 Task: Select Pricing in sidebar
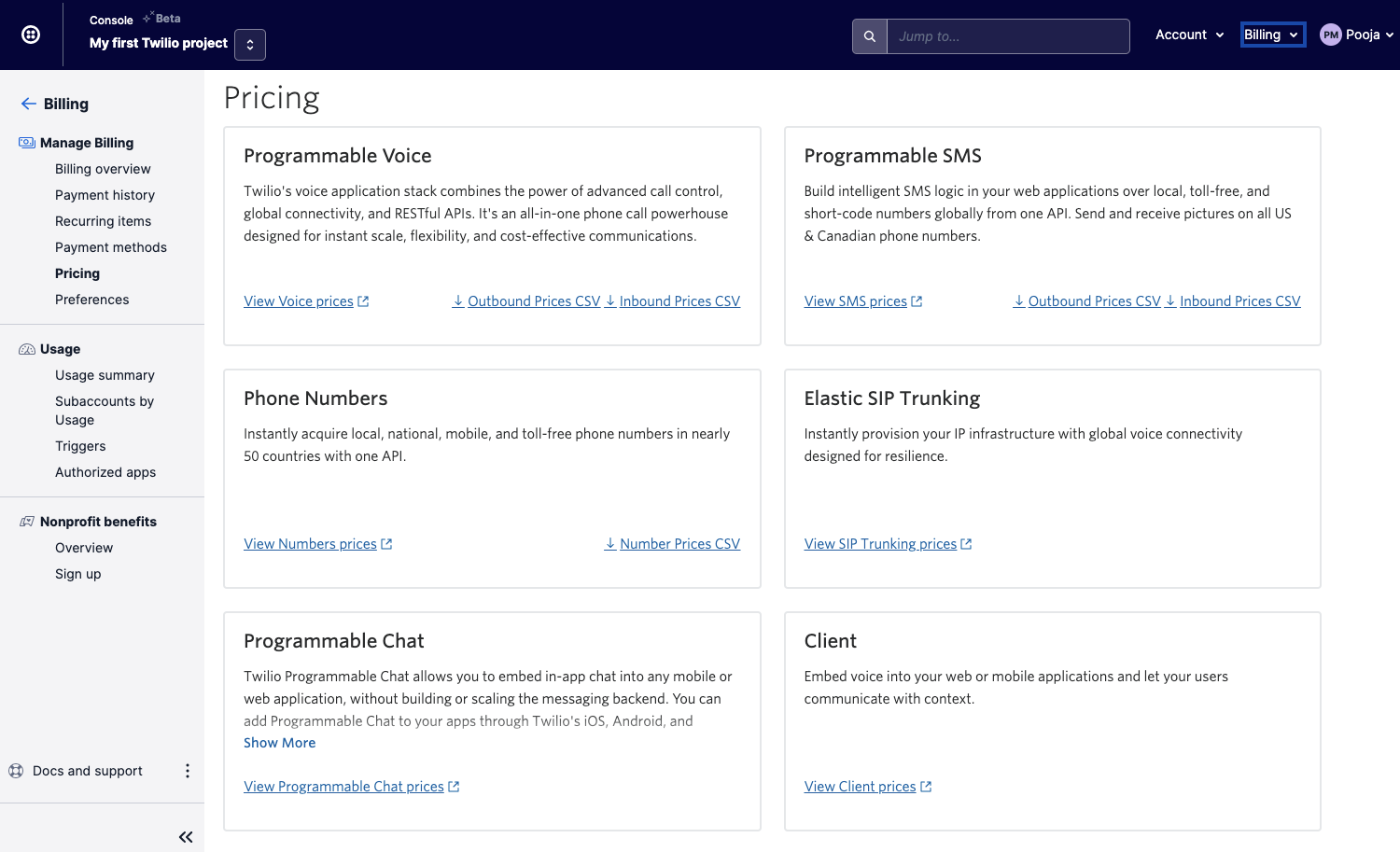(77, 273)
